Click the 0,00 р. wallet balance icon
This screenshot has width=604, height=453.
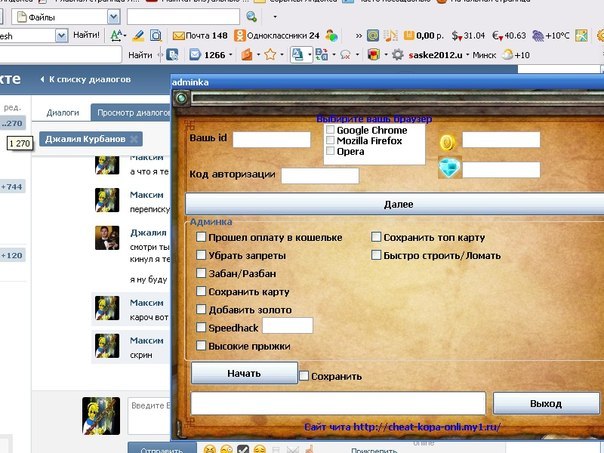[x=409, y=36]
